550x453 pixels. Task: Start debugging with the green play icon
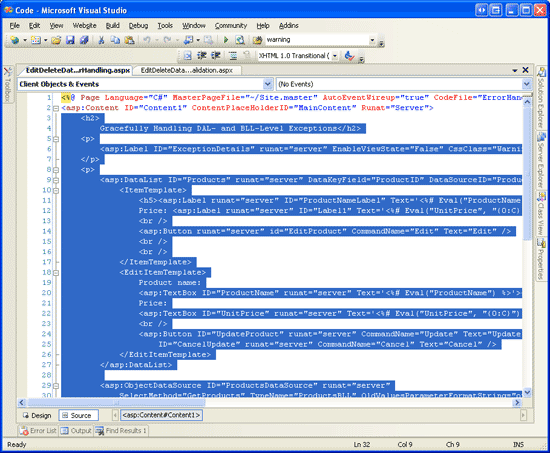(226, 40)
